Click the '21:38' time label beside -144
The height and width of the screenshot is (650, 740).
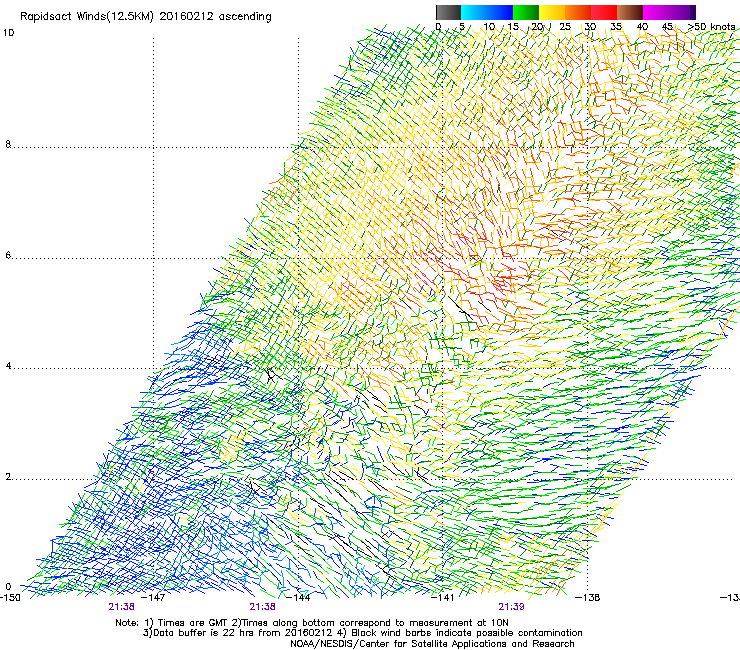point(262,607)
